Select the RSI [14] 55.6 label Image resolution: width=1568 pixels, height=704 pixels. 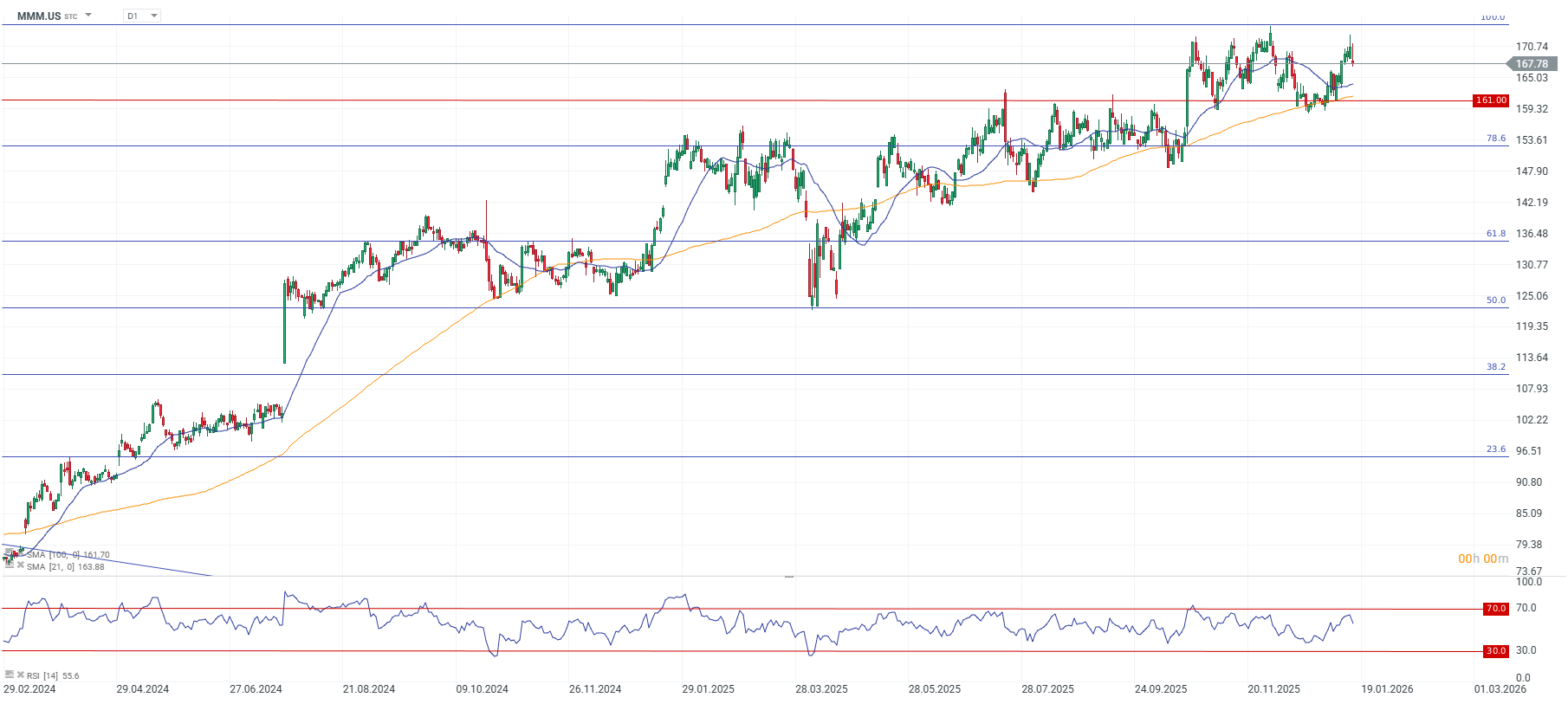coord(53,675)
